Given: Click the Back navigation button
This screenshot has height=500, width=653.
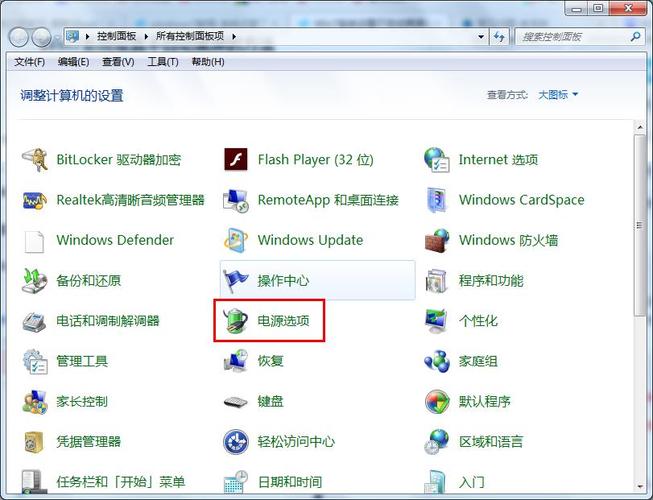Looking at the screenshot, I should pos(19,37).
